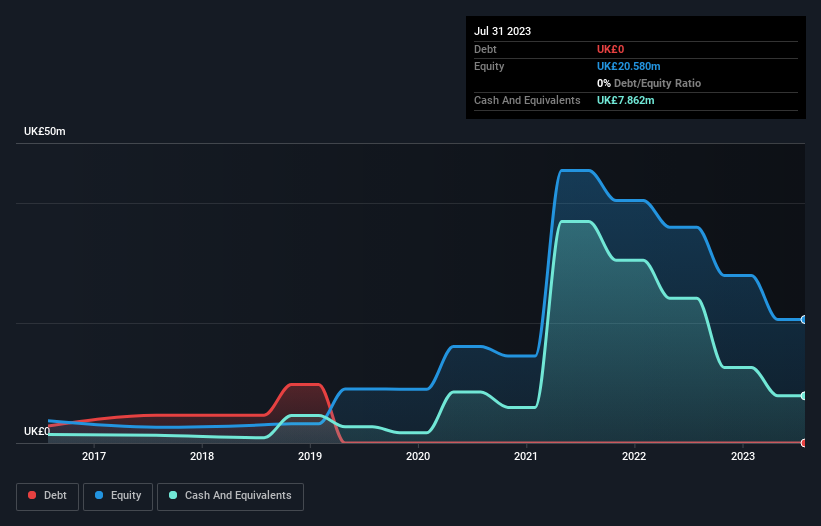
Task: Click the Cash And Equivalents tooltip row label
Action: [x=527, y=100]
